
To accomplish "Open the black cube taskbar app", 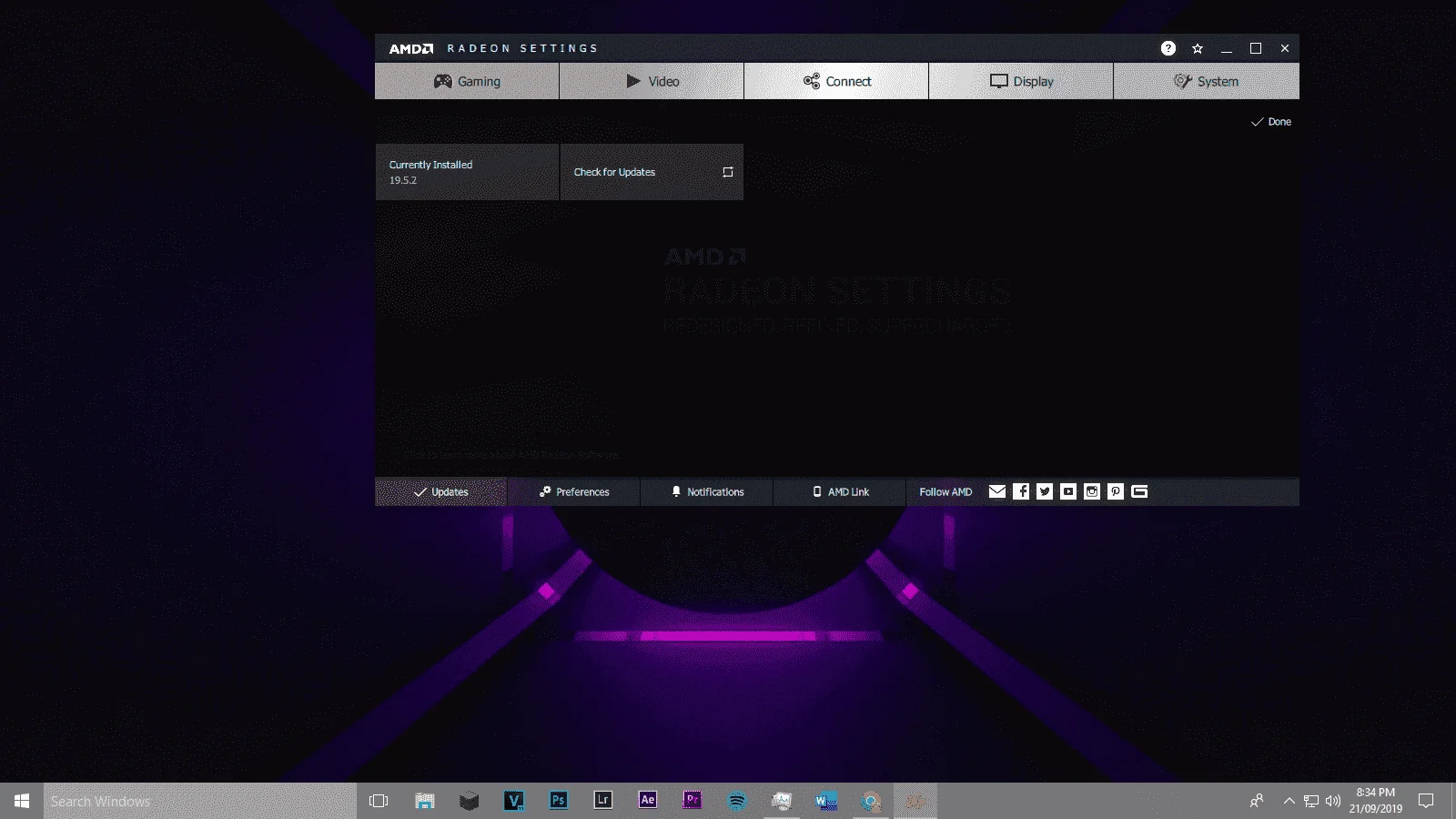I will 469,801.
